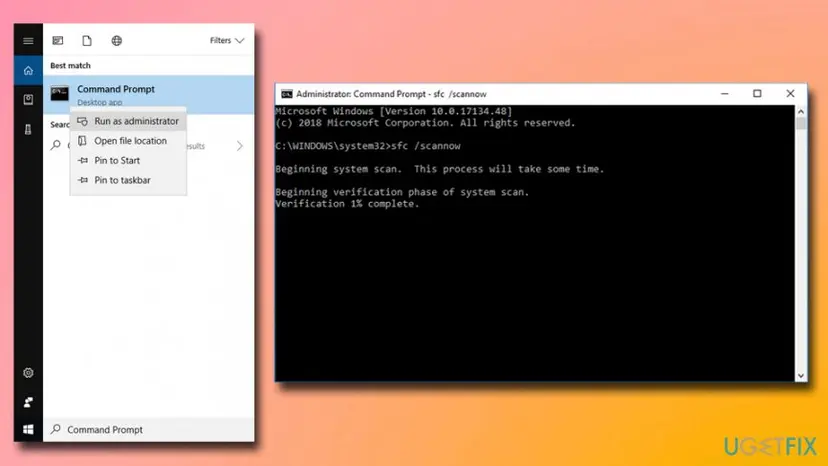Click 'Beginning system scan.' output line
828x466 pixels.
(x=439, y=169)
